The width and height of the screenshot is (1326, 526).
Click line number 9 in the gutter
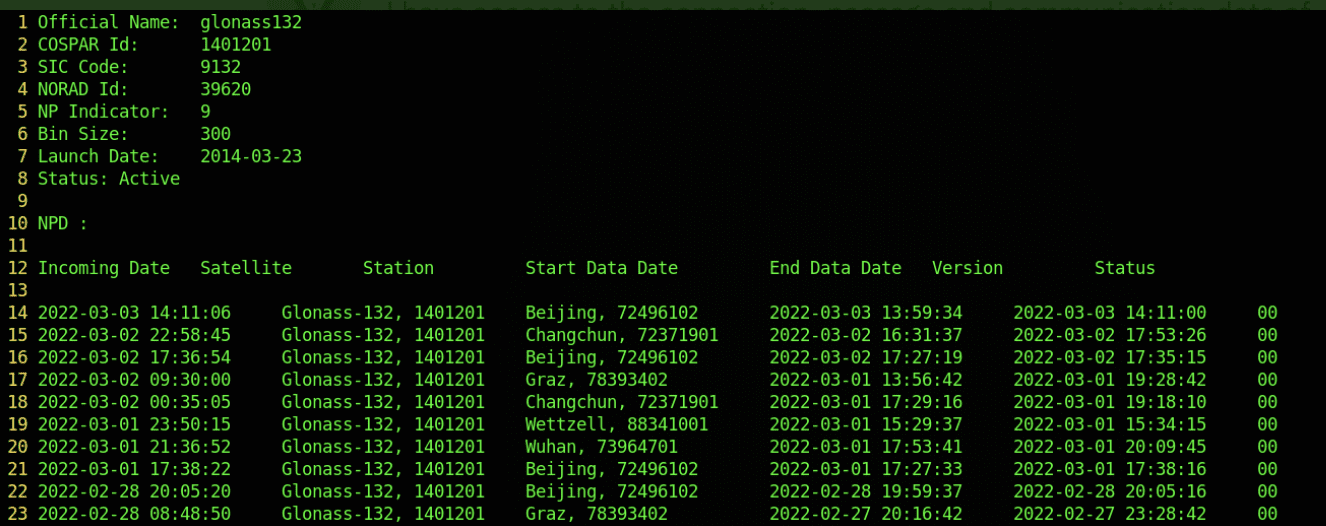click(23, 201)
